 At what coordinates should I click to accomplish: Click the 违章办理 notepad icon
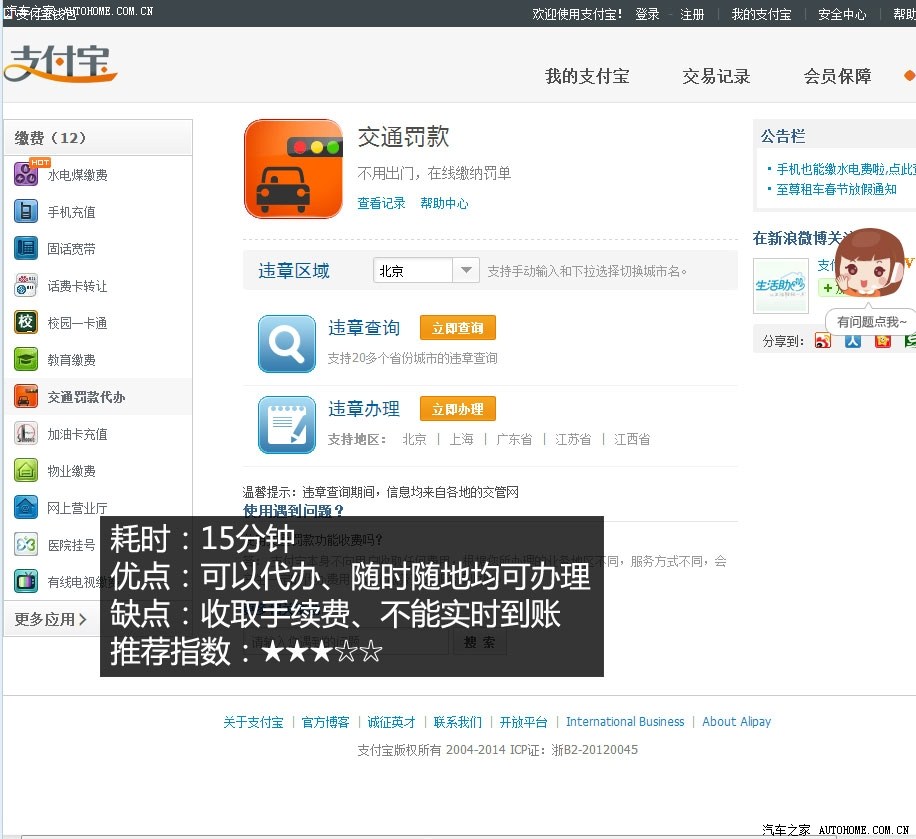(x=287, y=425)
